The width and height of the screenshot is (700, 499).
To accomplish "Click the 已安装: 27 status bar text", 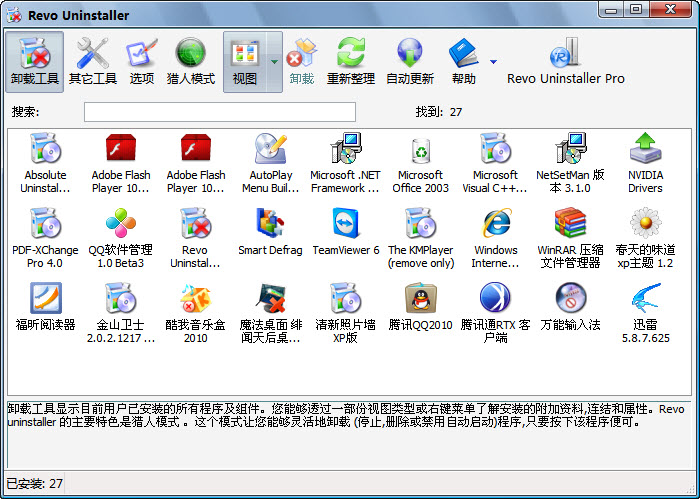I will pos(34,483).
